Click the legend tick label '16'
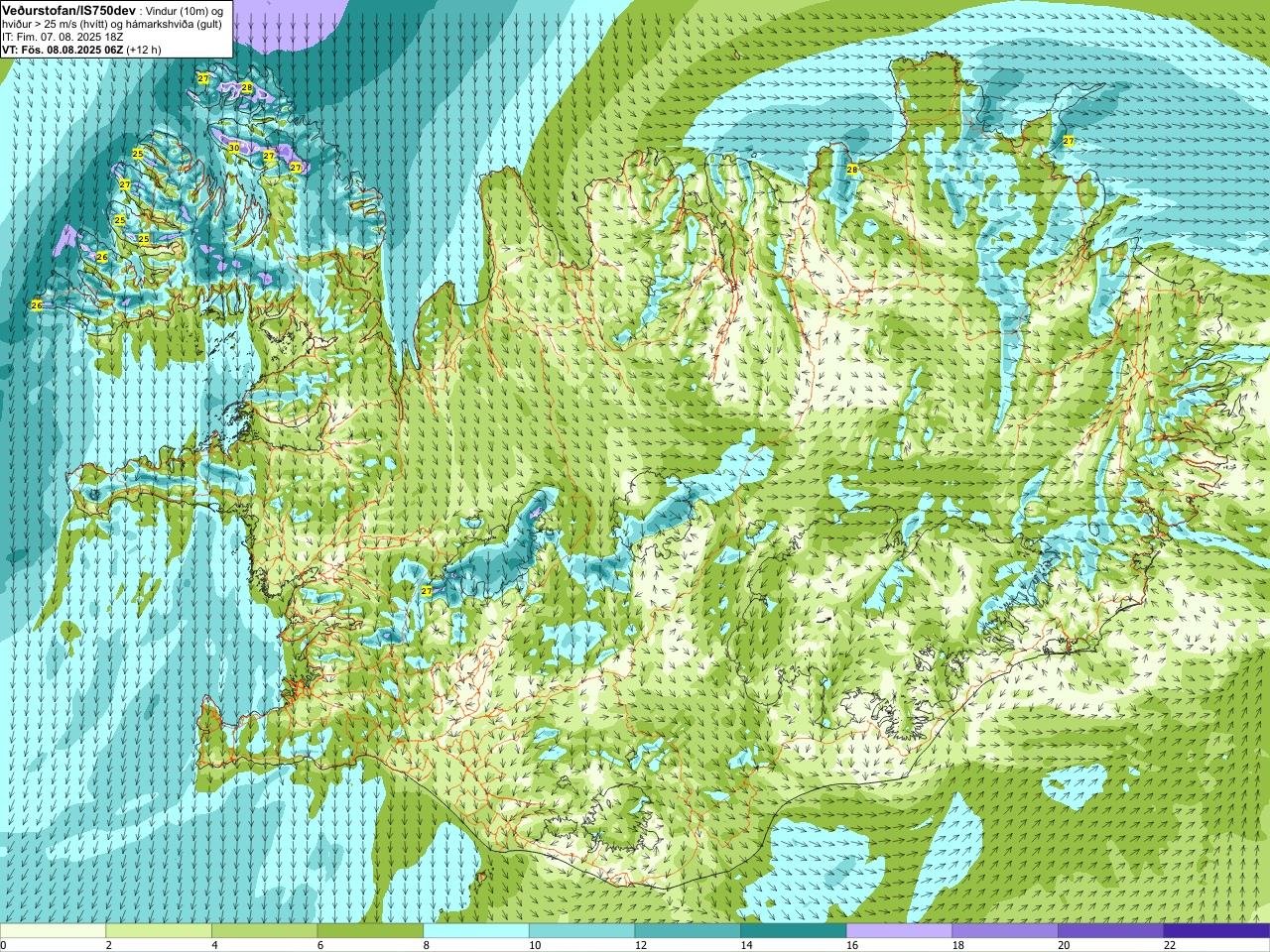1270x952 pixels. pos(852,946)
